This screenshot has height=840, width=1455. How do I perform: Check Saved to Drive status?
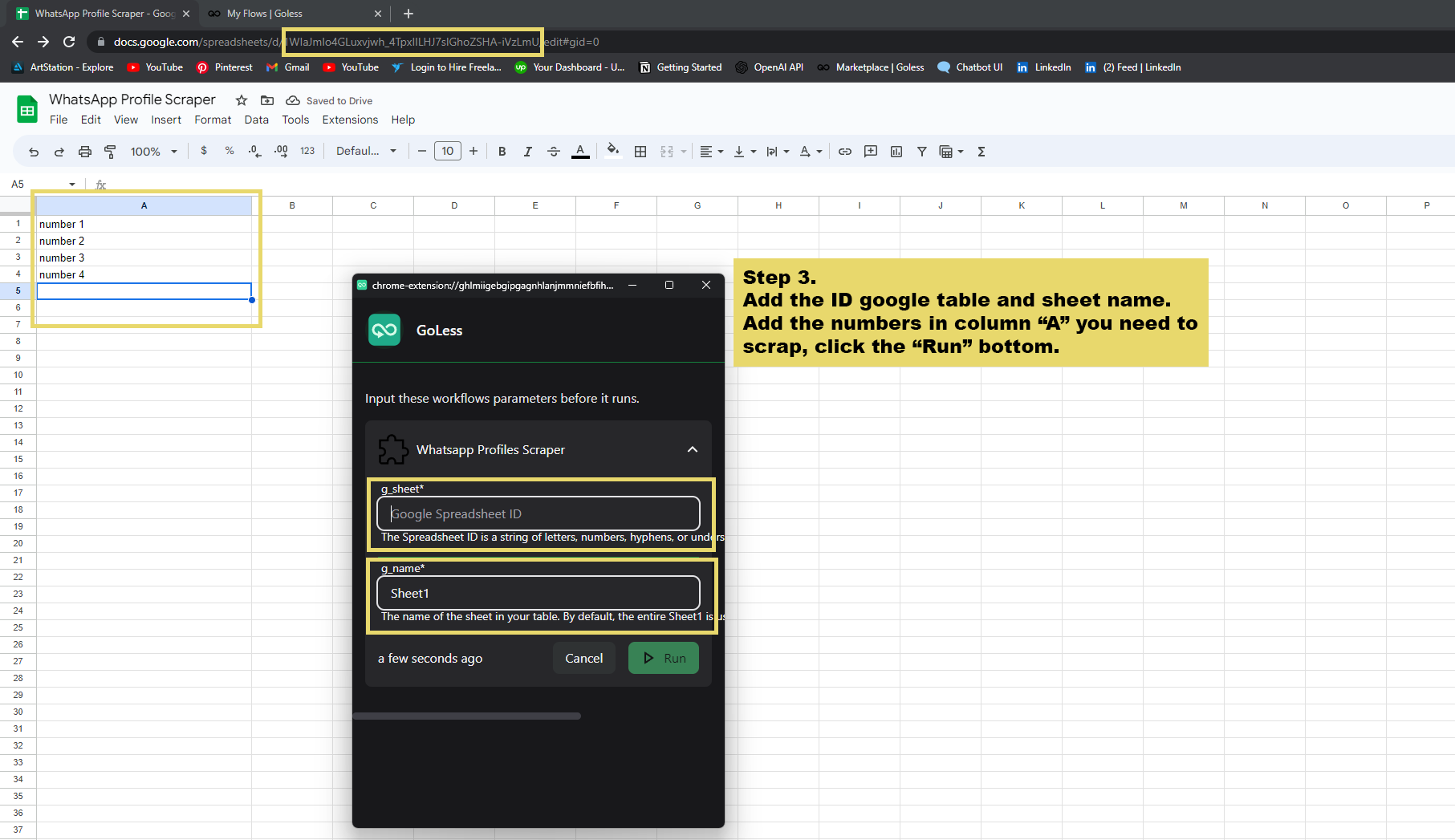tap(330, 100)
